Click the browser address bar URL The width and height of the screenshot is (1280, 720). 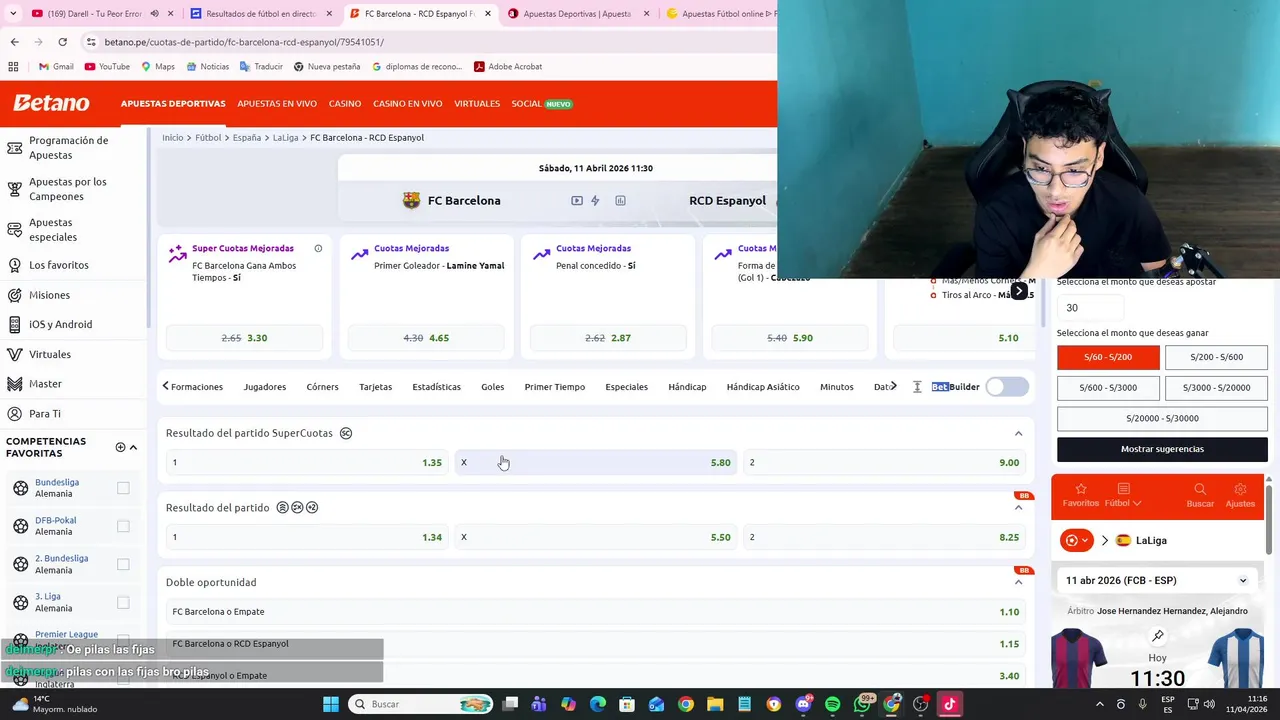[x=244, y=42]
